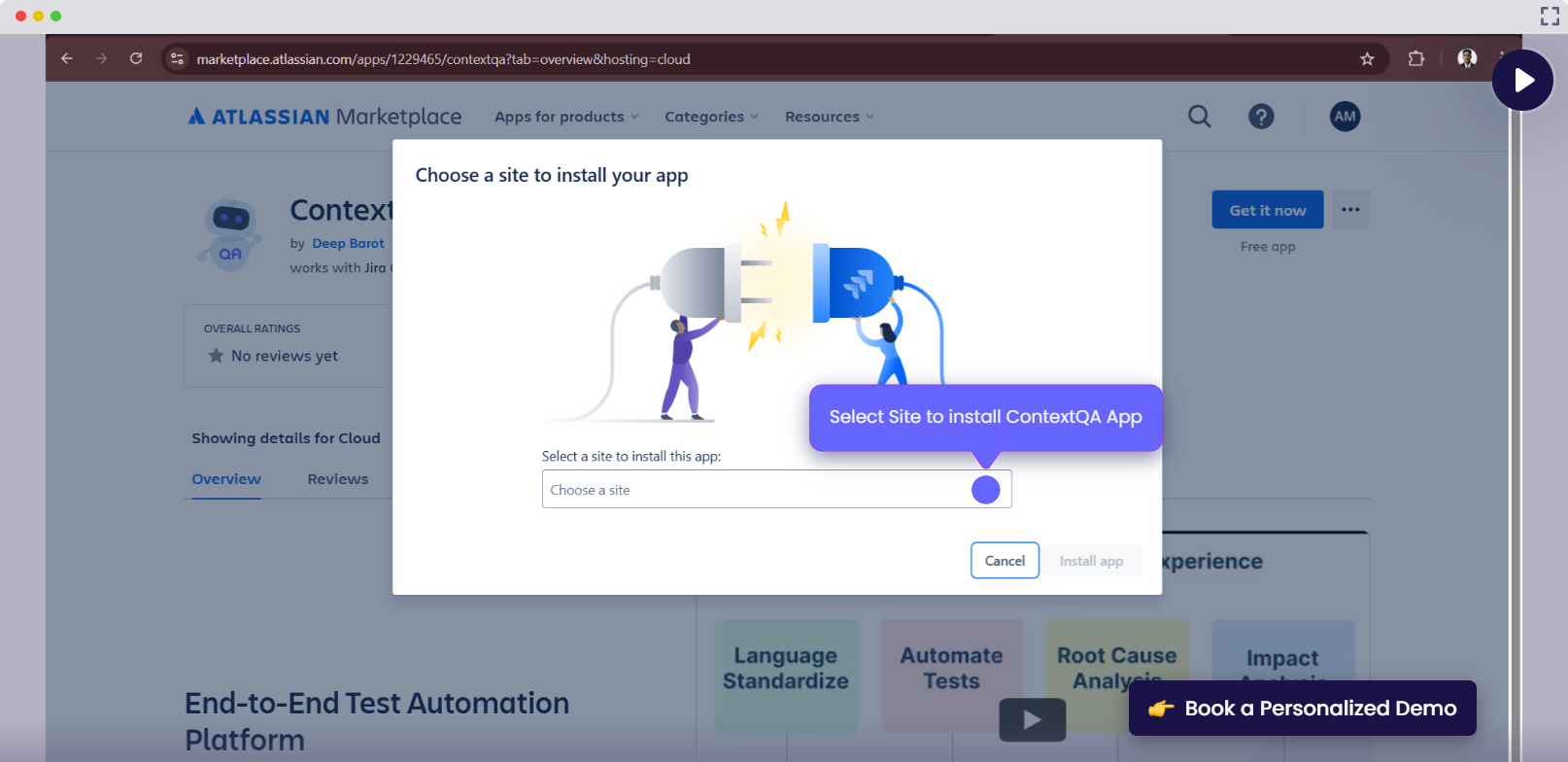Click Book a Personalized Demo

pos(1302,709)
